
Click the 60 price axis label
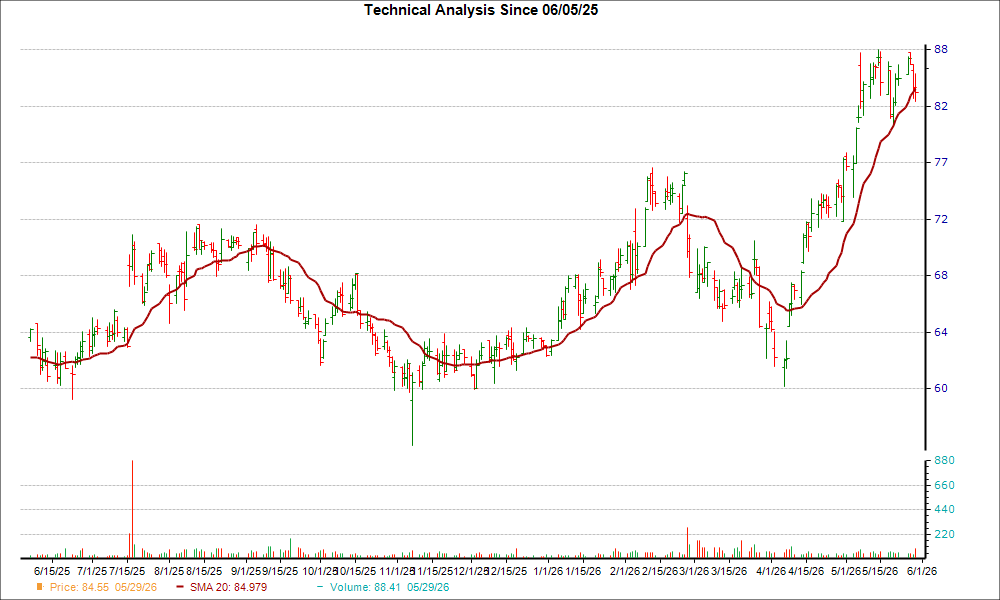point(941,388)
